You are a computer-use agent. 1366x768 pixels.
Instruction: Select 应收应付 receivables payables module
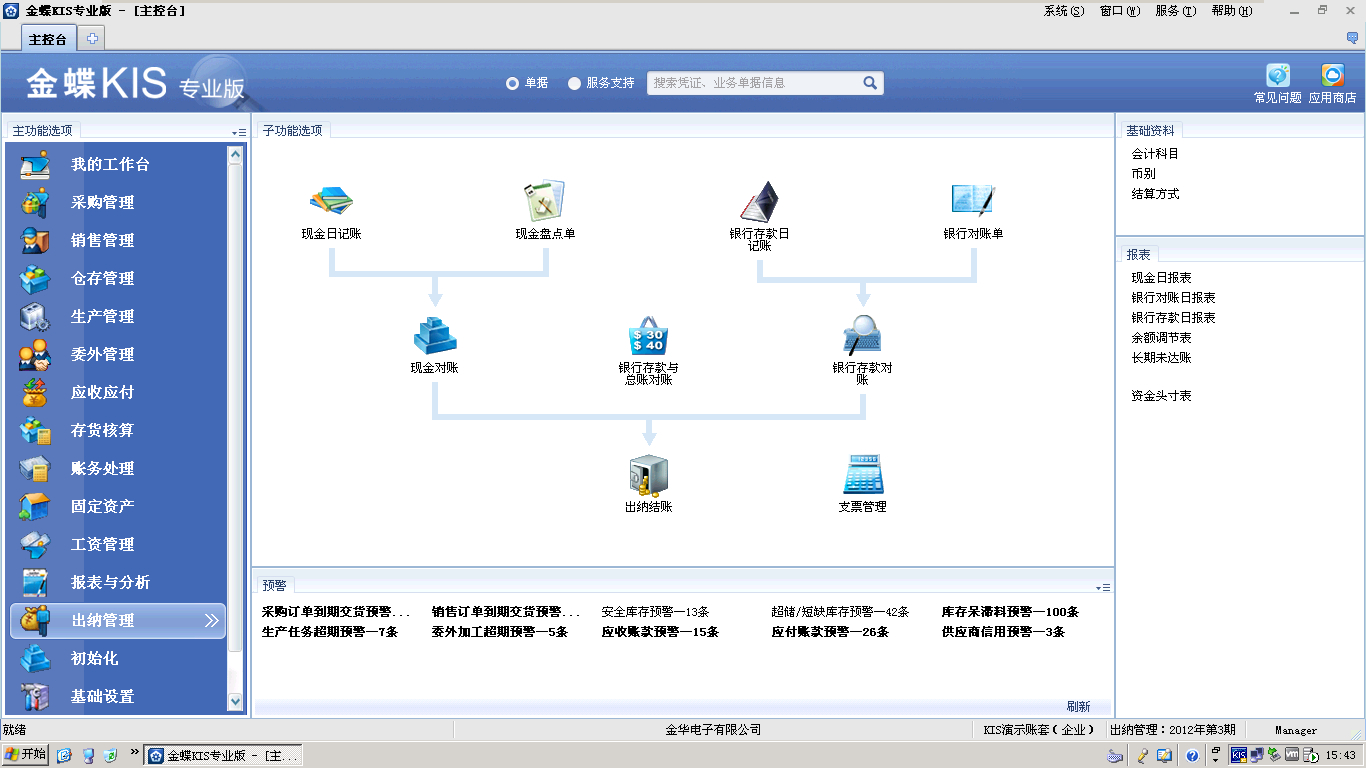pos(102,392)
